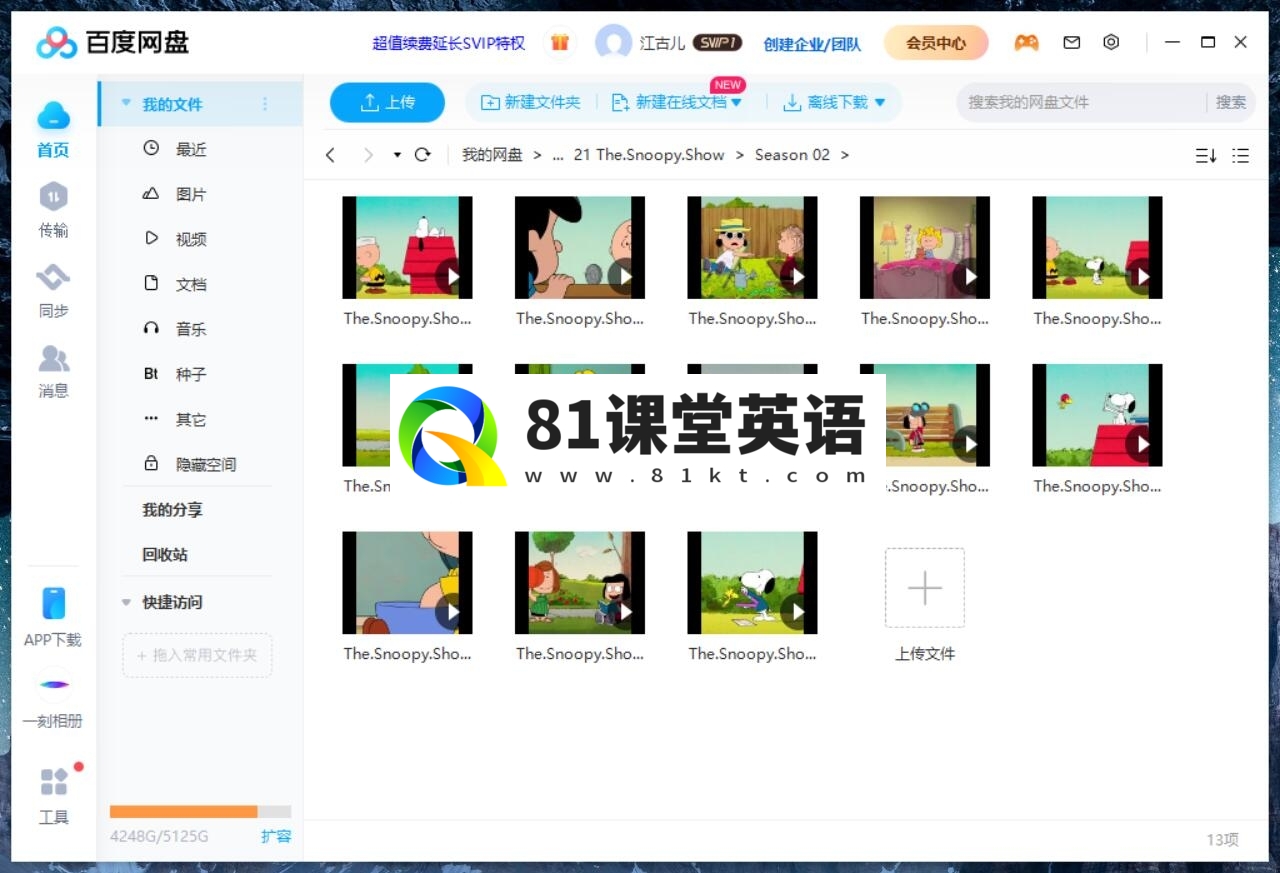The width and height of the screenshot is (1280, 873).
Task: Click the SVIP1 membership badge
Action: 717,43
